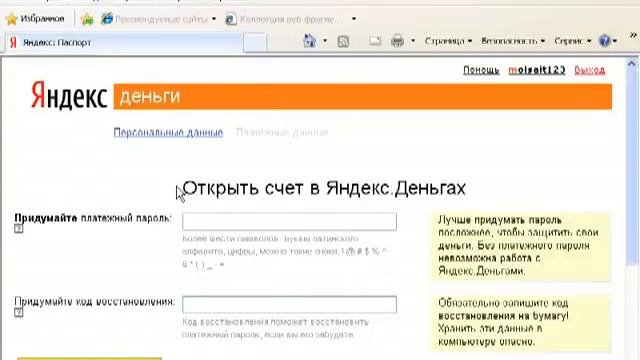Click the scrollbar up arrow
The height and width of the screenshot is (360, 640).
tap(632, 64)
